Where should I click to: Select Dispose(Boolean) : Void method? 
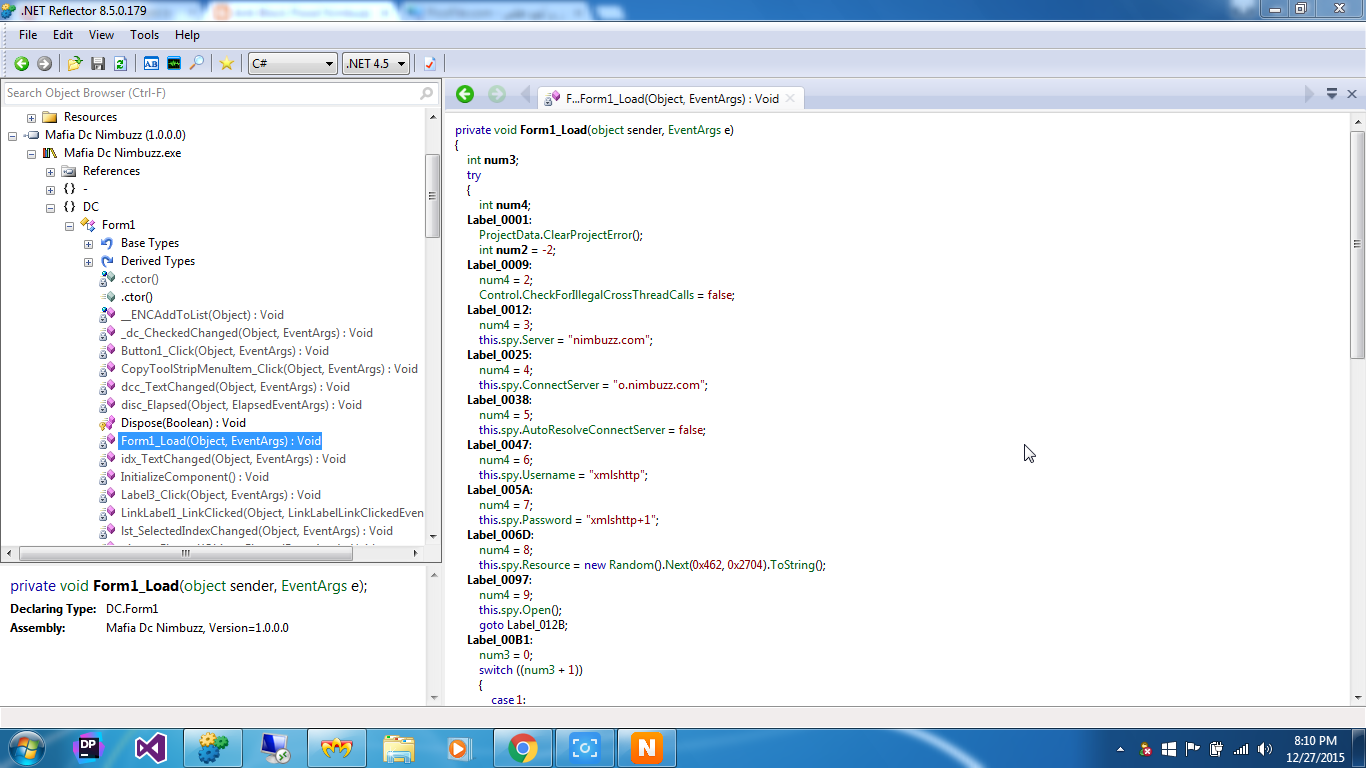pos(183,423)
